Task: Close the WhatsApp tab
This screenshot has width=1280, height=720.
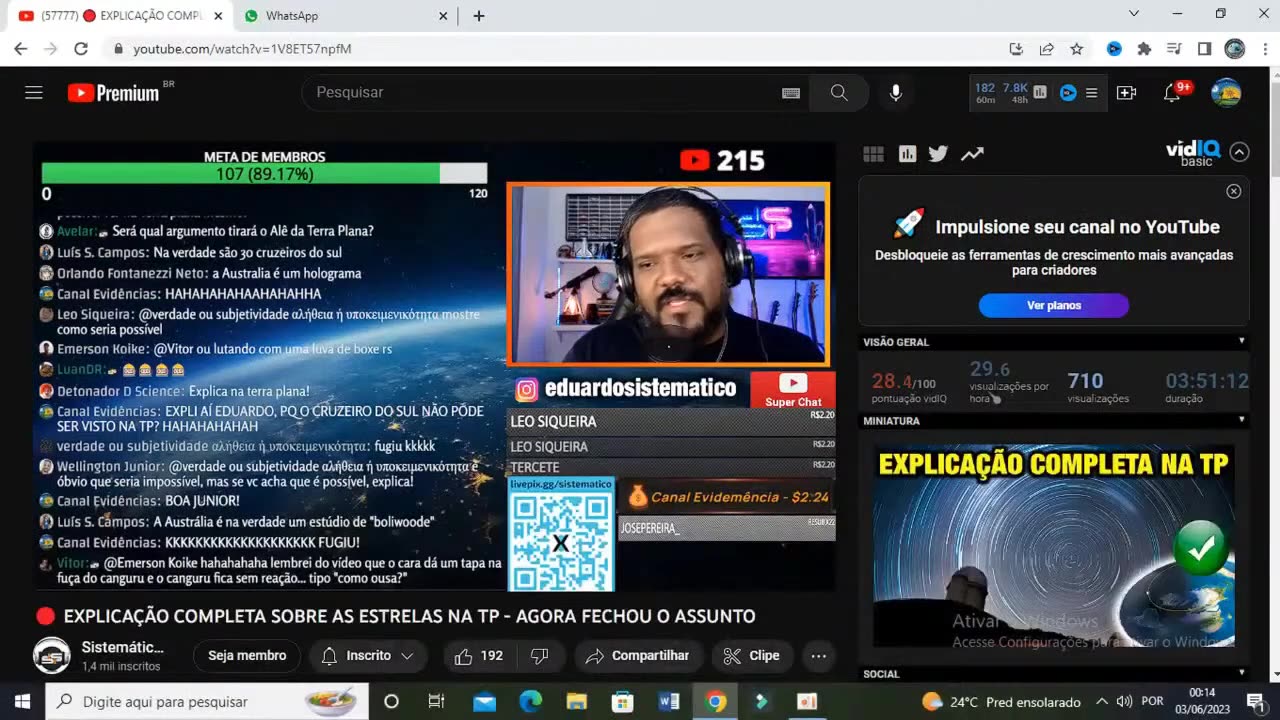Action: tap(443, 16)
